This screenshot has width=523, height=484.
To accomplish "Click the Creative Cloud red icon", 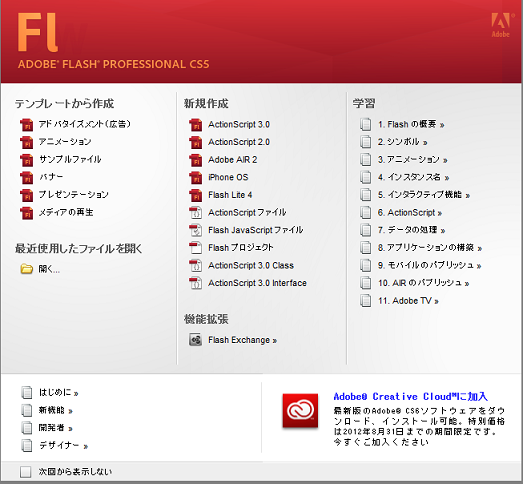I will pos(300,411).
